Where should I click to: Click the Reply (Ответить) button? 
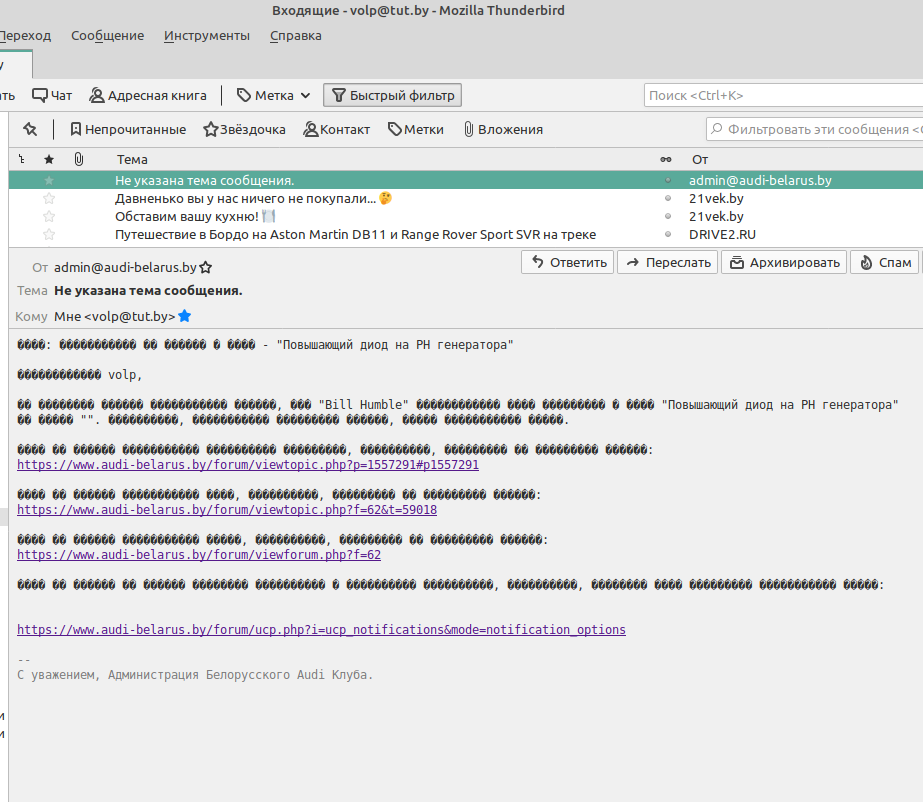coord(567,262)
